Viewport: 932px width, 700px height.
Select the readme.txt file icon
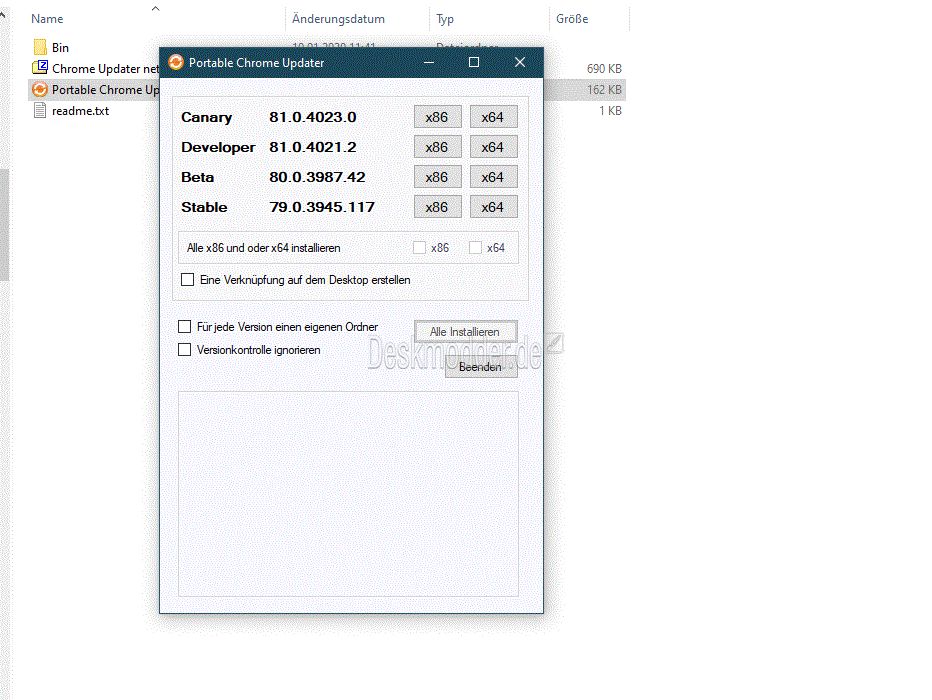40,111
